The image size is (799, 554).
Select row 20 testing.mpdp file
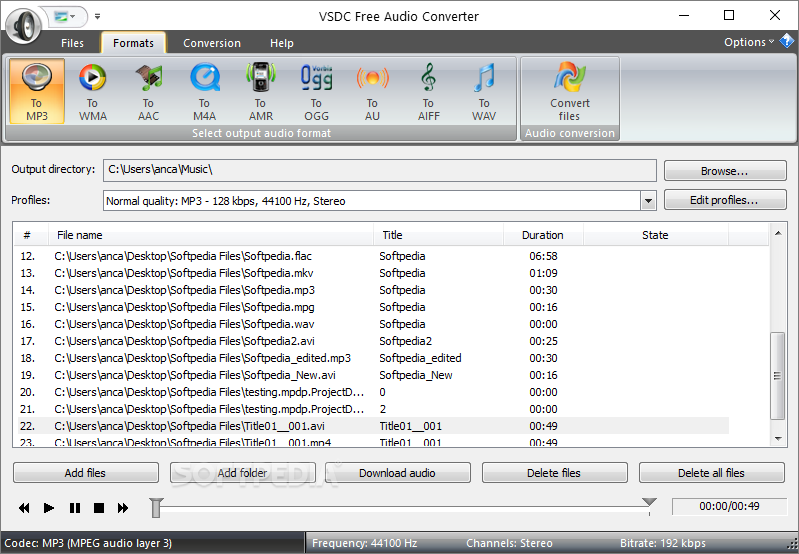click(373, 392)
